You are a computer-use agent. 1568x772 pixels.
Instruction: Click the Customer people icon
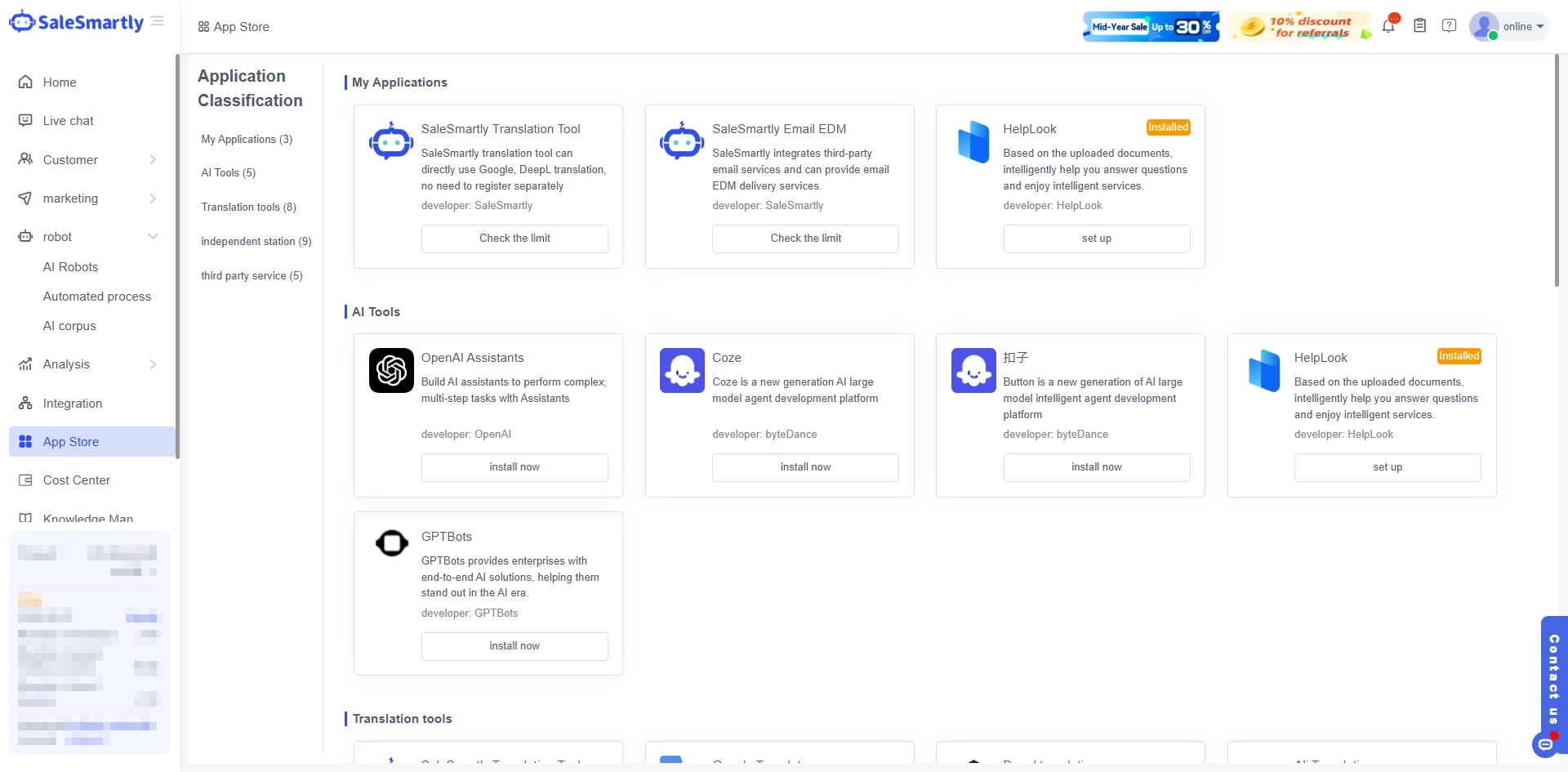pyautogui.click(x=25, y=159)
